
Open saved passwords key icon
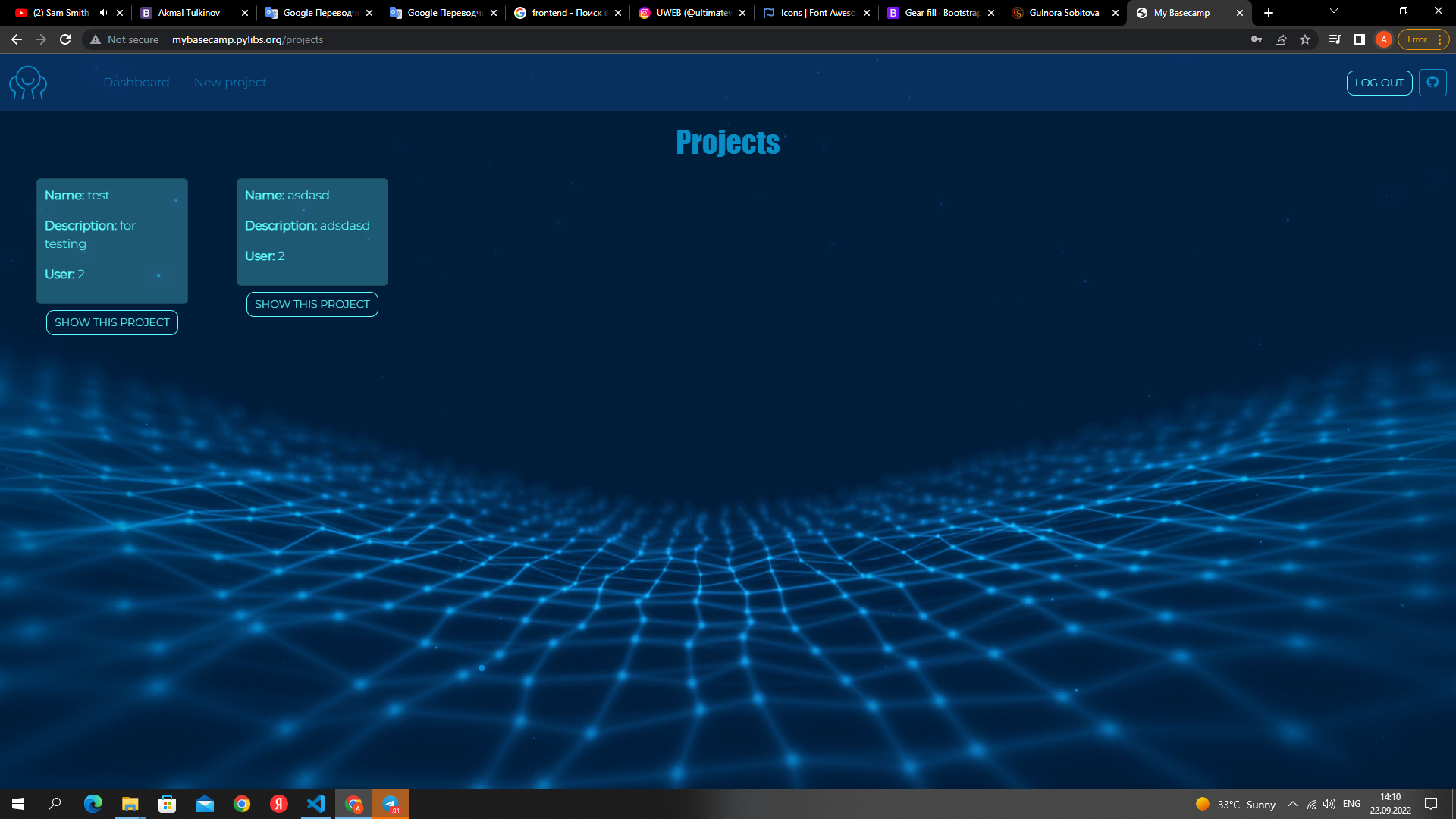coord(1257,39)
